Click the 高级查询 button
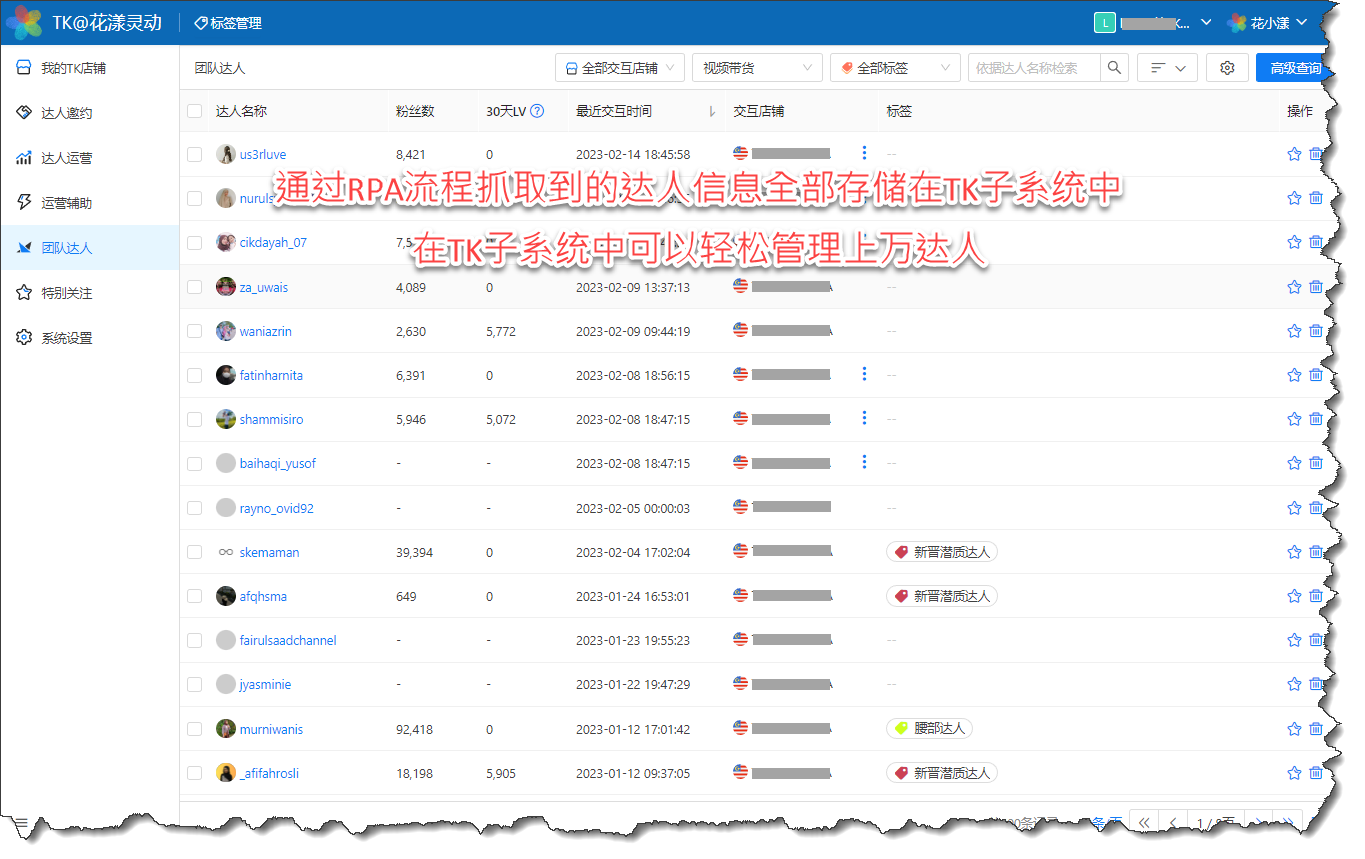This screenshot has width=1365, height=859. point(1295,68)
